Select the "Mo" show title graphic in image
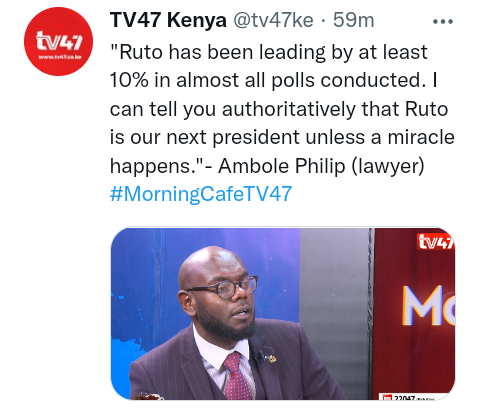The image size is (480, 418). 428,305
